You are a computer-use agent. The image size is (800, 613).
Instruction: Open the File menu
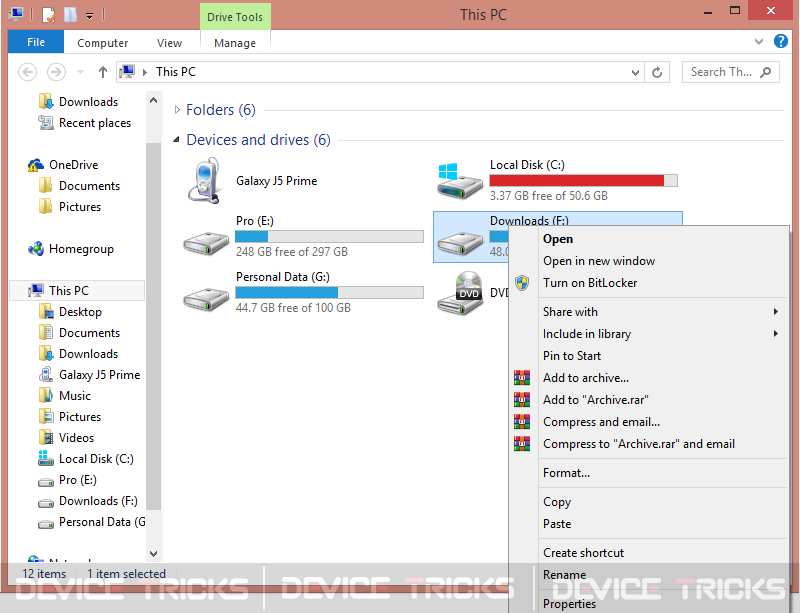point(36,42)
